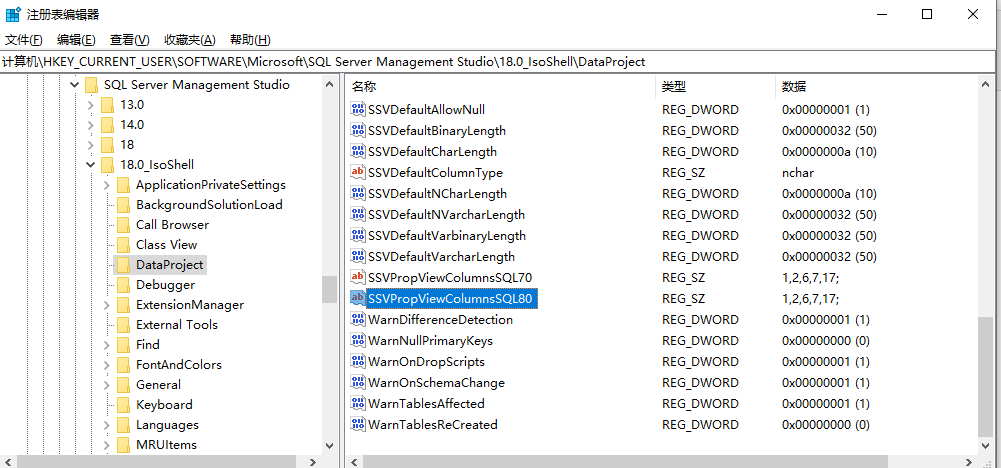This screenshot has width=1001, height=468.
Task: Expand the 13.0 key node
Action: pyautogui.click(x=91, y=105)
